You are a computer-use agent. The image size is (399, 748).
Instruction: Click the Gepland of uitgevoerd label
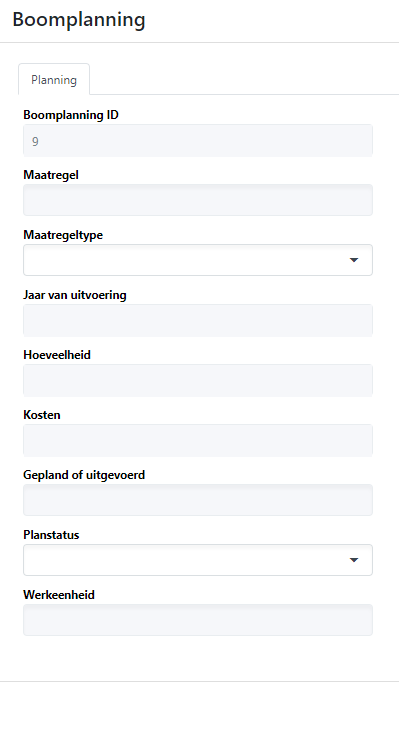tap(84, 475)
